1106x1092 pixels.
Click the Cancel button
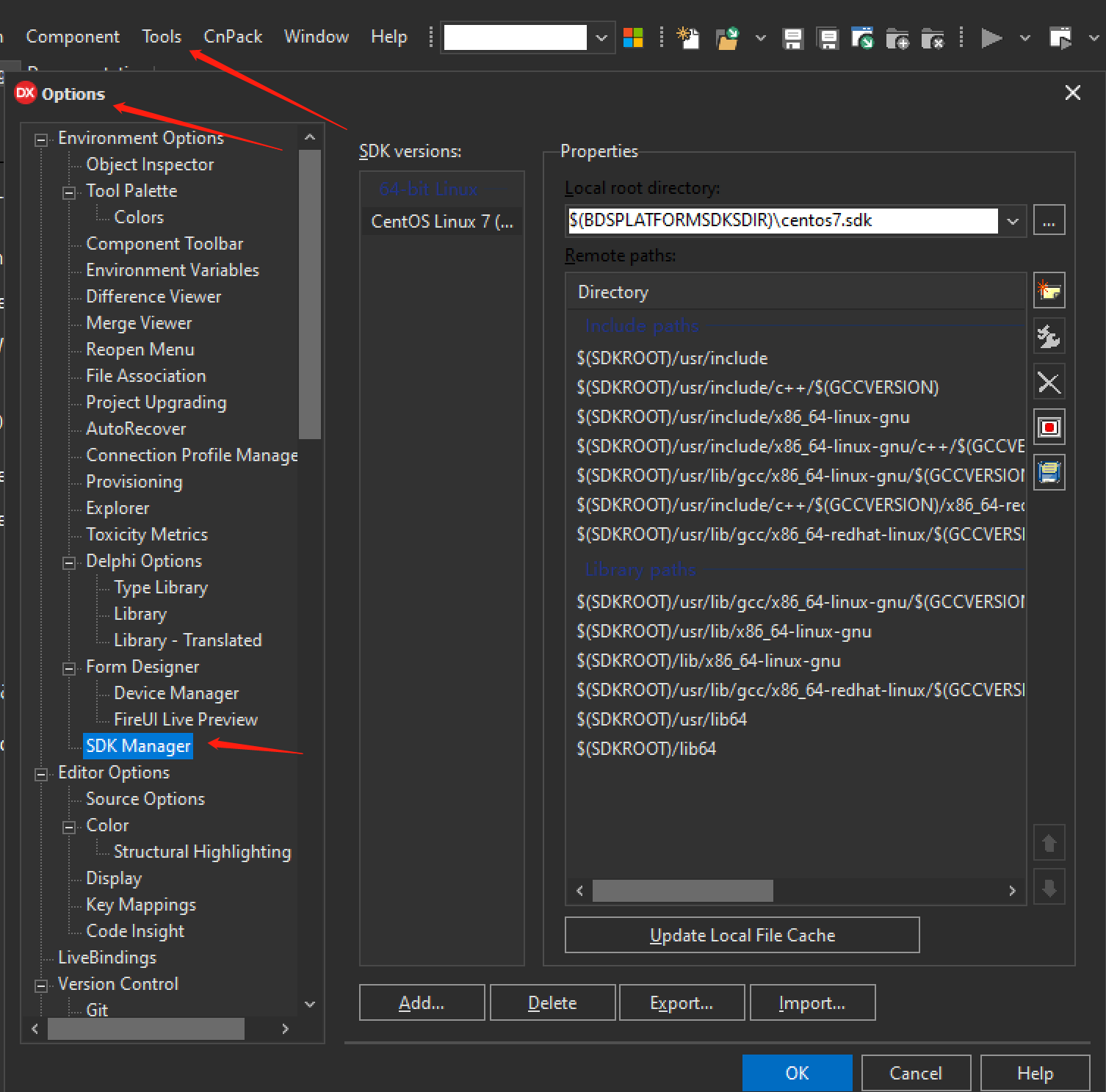[916, 1073]
